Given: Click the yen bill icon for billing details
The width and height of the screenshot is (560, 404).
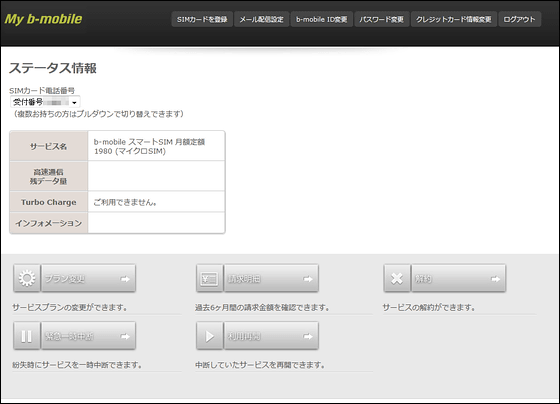Looking at the screenshot, I should (x=210, y=278).
